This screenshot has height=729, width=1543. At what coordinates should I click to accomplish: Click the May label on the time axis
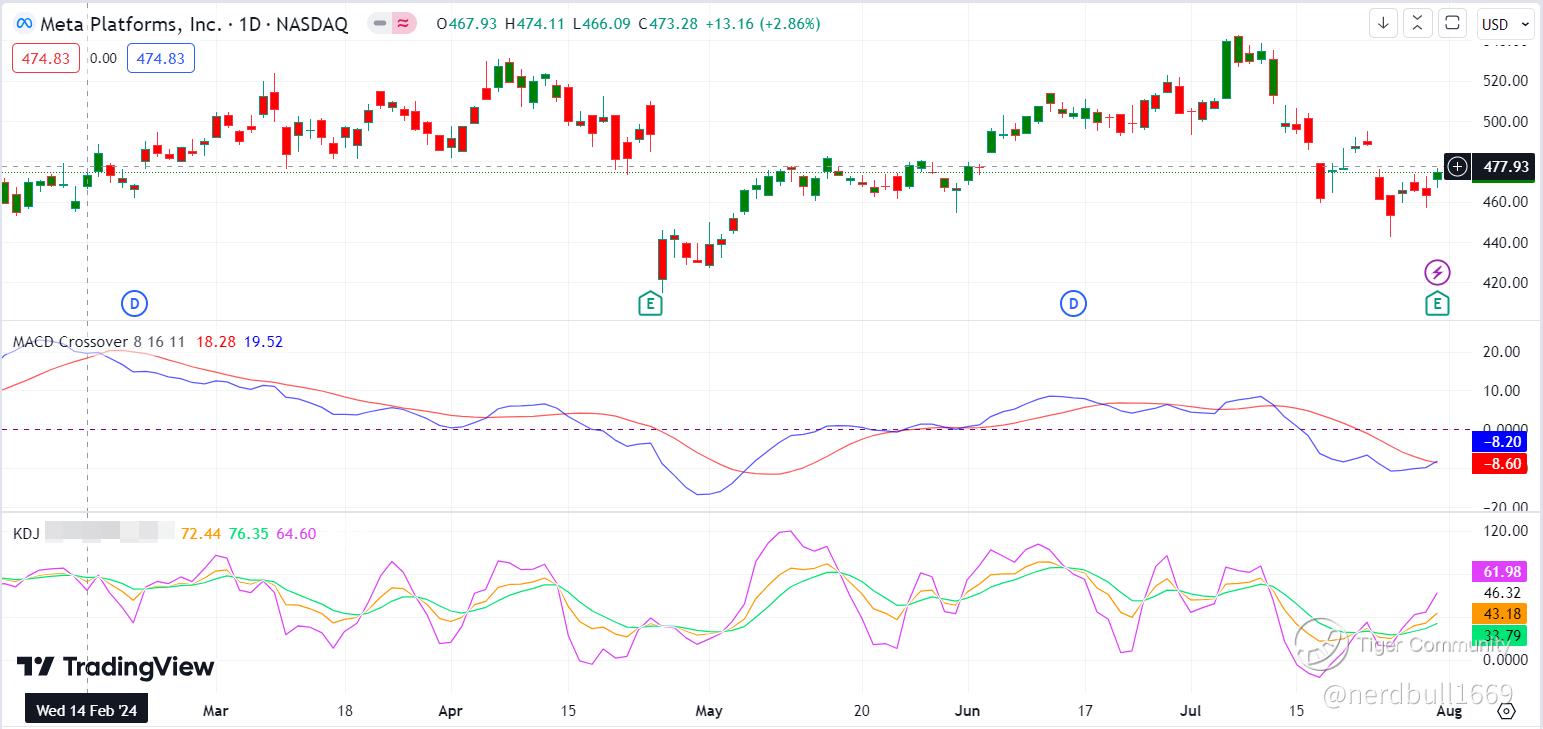click(708, 712)
